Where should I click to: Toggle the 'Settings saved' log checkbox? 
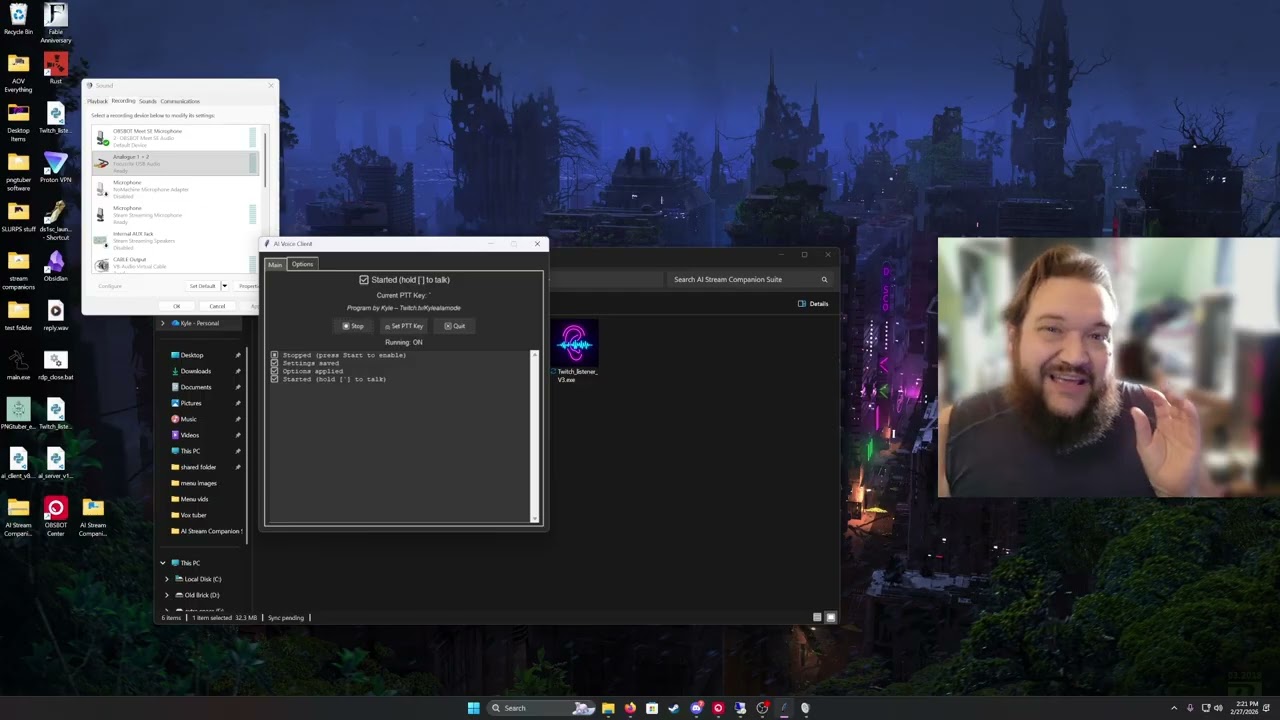(274, 363)
